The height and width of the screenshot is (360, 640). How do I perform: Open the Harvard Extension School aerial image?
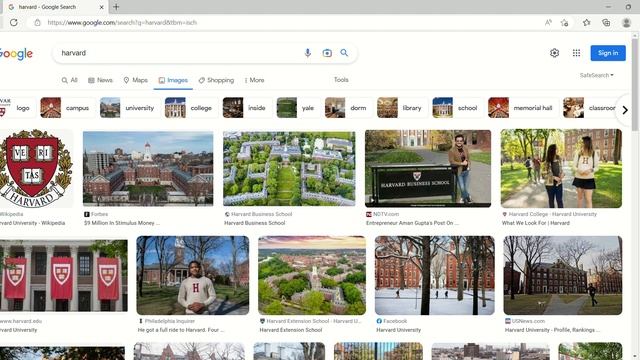coord(312,275)
